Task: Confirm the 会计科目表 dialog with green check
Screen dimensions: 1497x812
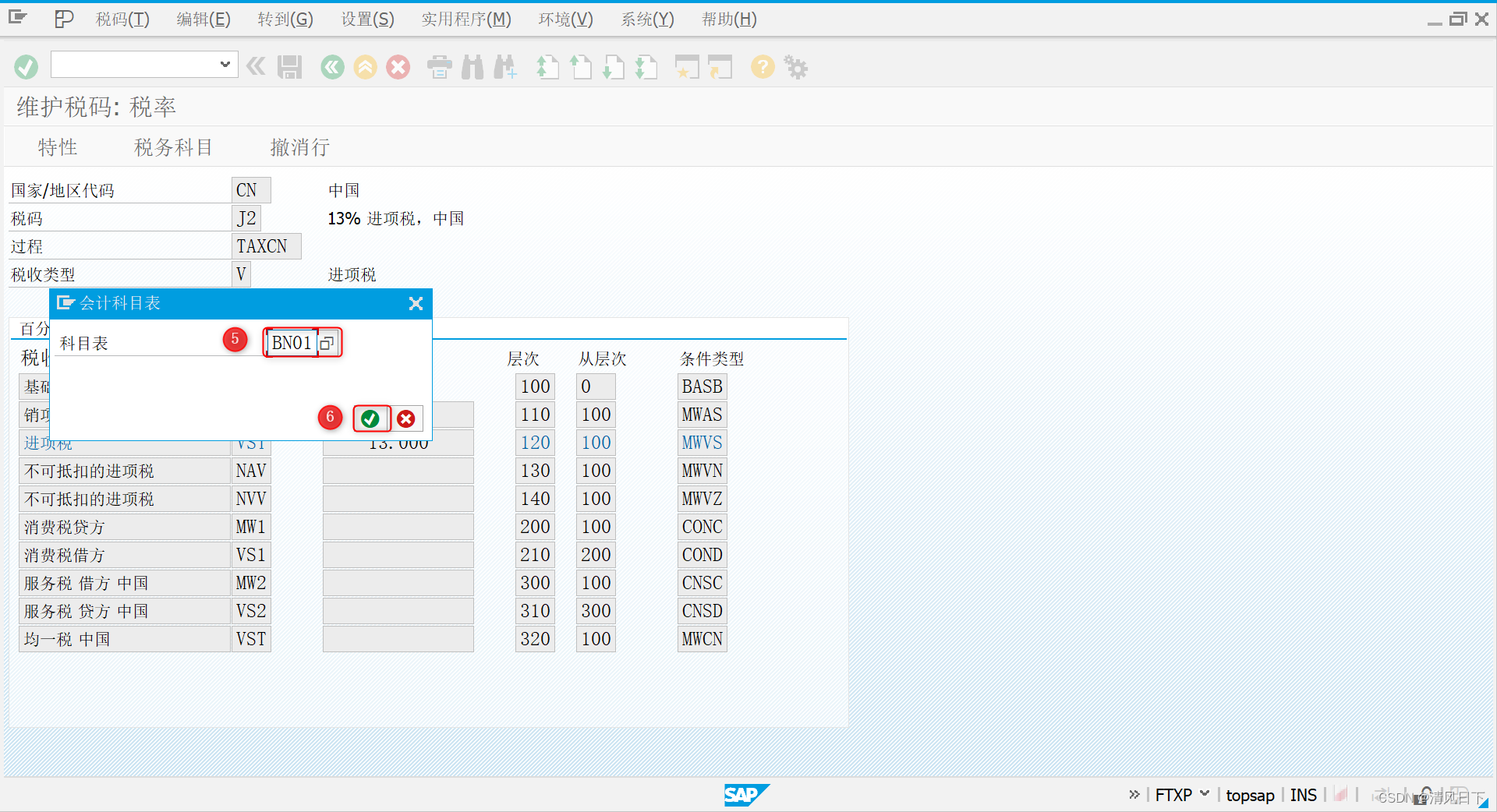Action: point(370,418)
